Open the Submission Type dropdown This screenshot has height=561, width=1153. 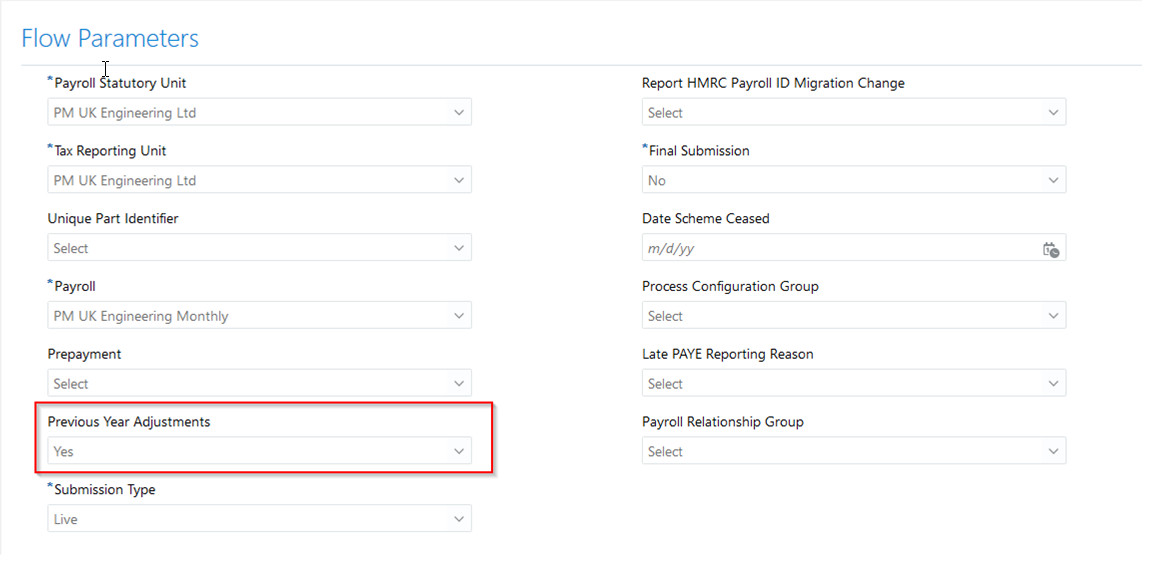(x=259, y=520)
